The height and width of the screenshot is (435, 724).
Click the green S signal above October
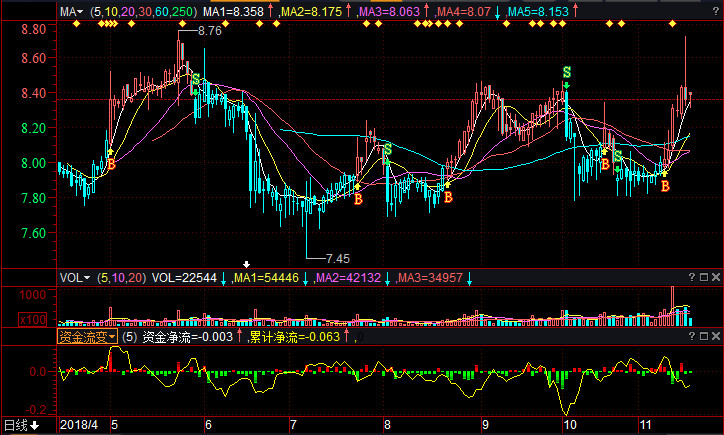pyautogui.click(x=566, y=72)
